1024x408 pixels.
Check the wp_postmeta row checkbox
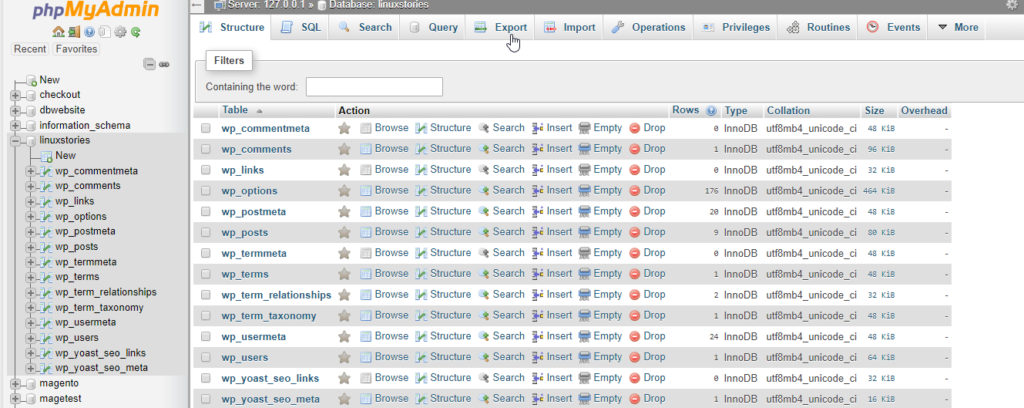(206, 212)
